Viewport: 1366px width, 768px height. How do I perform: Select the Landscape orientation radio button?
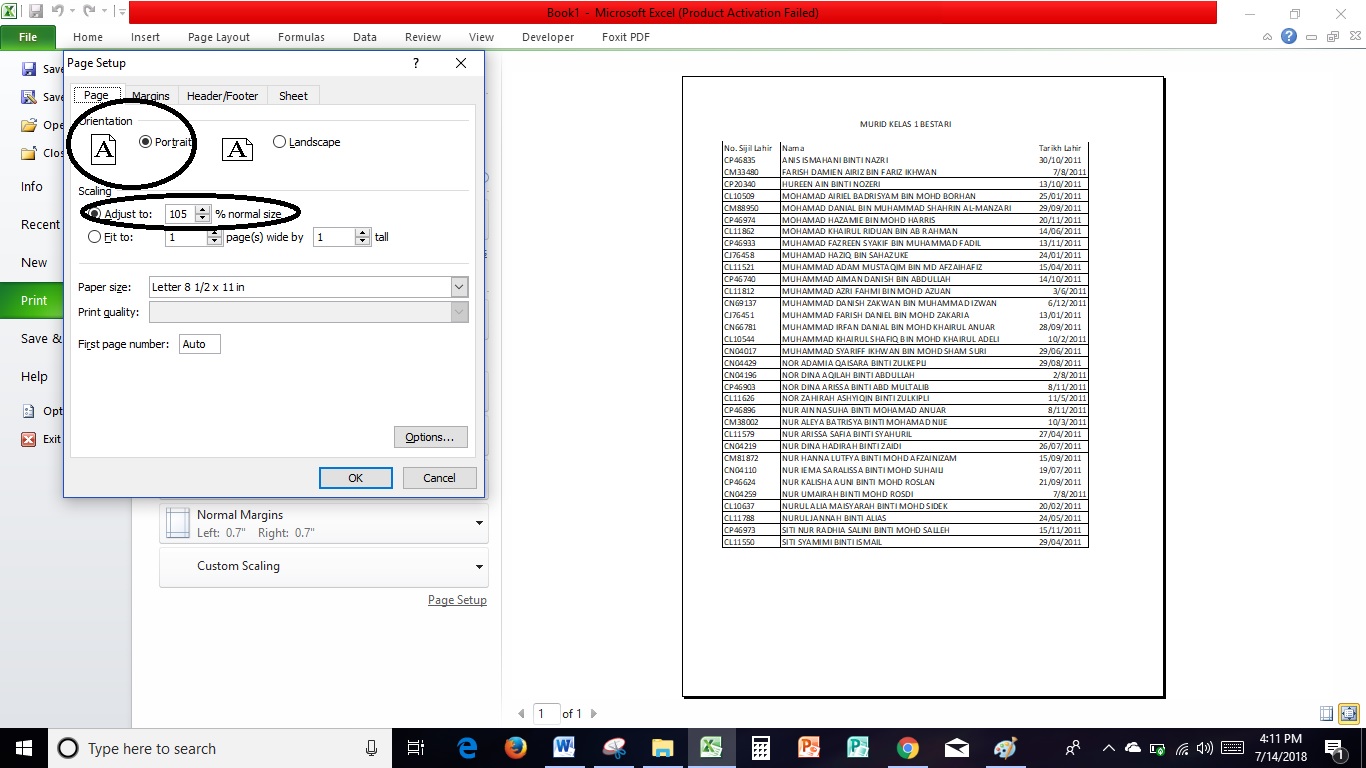280,141
